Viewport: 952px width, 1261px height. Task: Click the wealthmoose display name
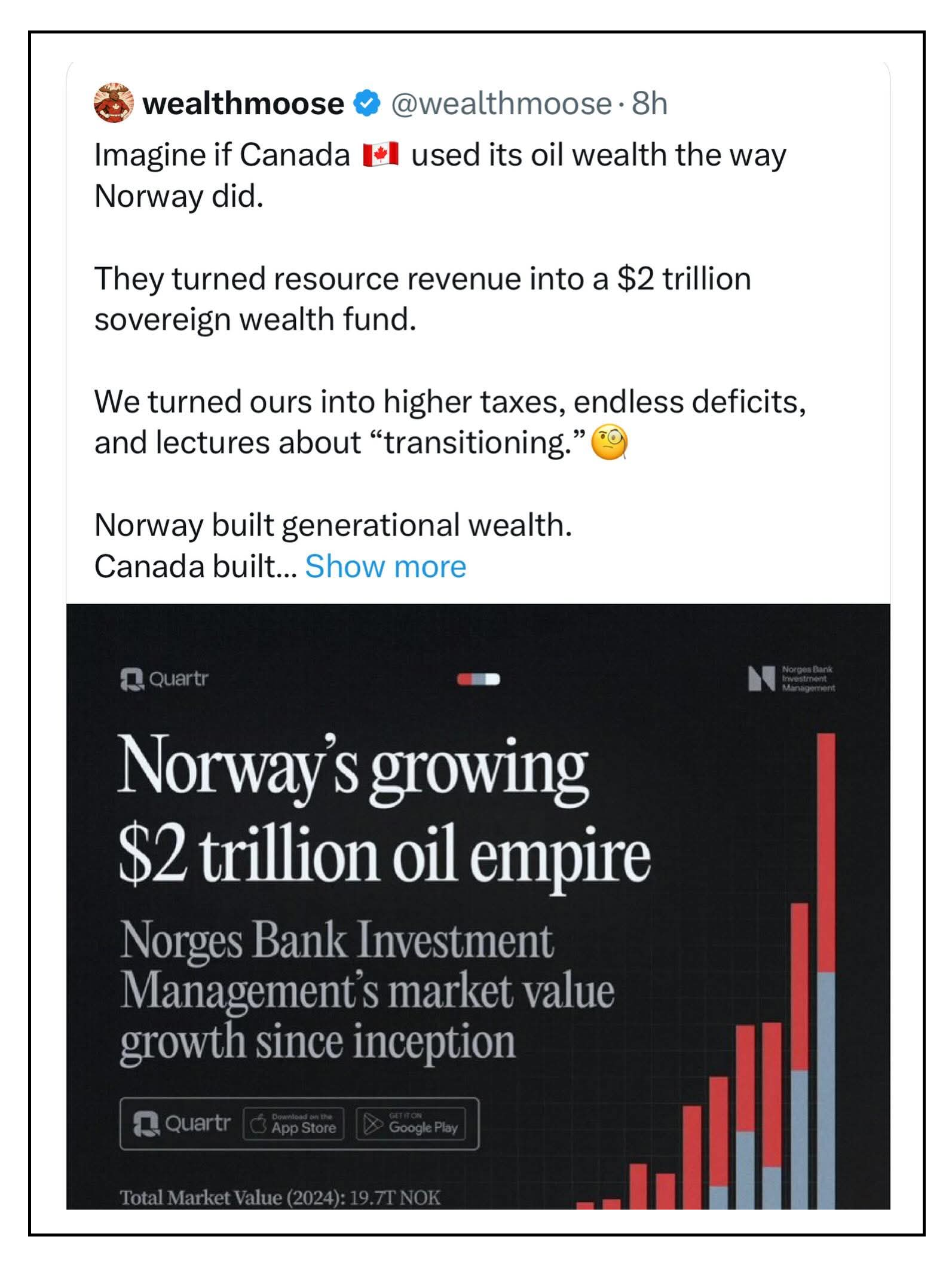click(x=243, y=103)
